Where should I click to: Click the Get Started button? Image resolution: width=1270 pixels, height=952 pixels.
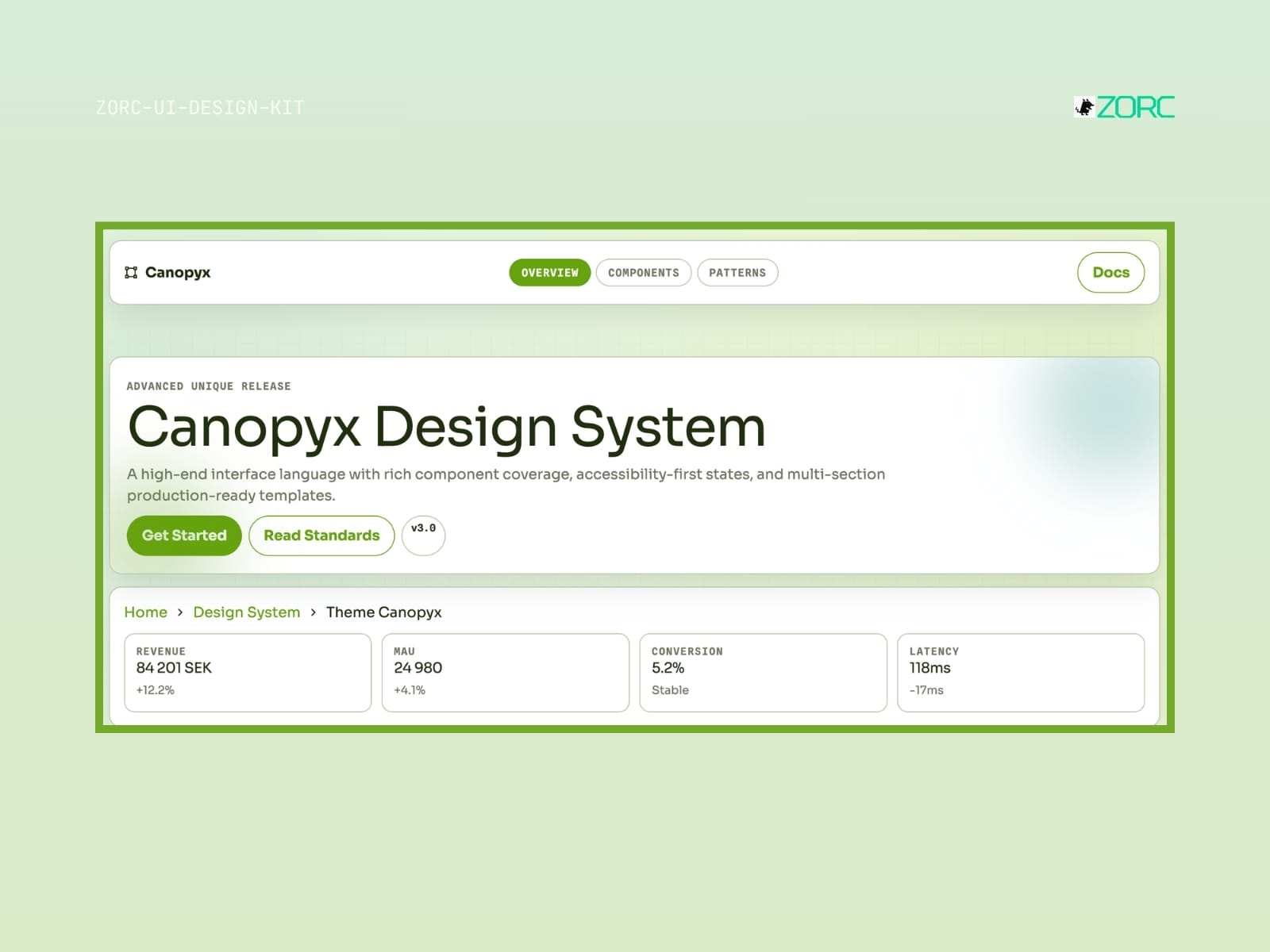(x=184, y=535)
